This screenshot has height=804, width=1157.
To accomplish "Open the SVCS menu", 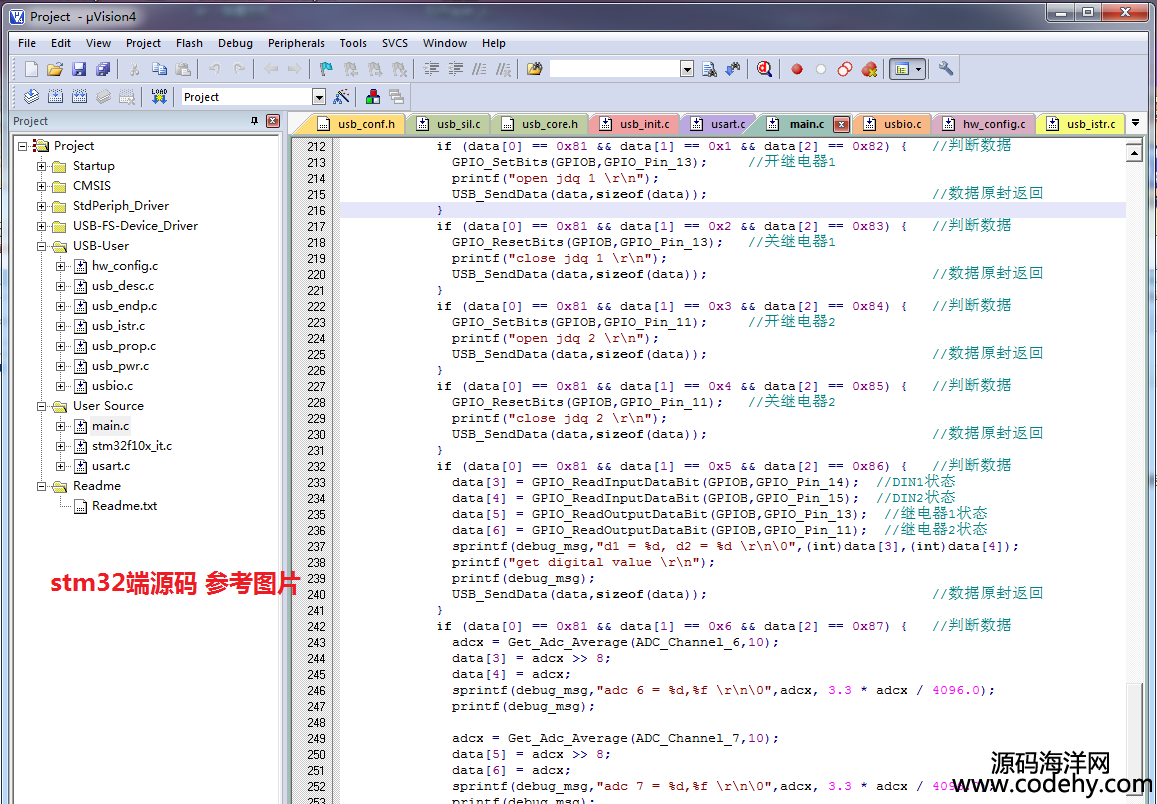I will coord(395,43).
